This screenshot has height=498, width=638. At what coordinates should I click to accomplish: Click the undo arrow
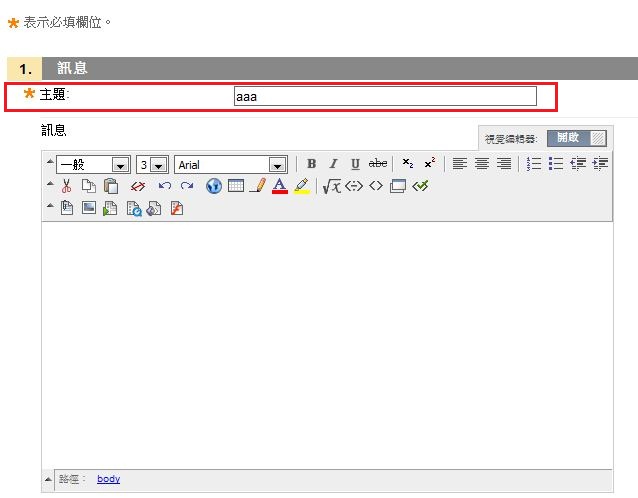(165, 186)
